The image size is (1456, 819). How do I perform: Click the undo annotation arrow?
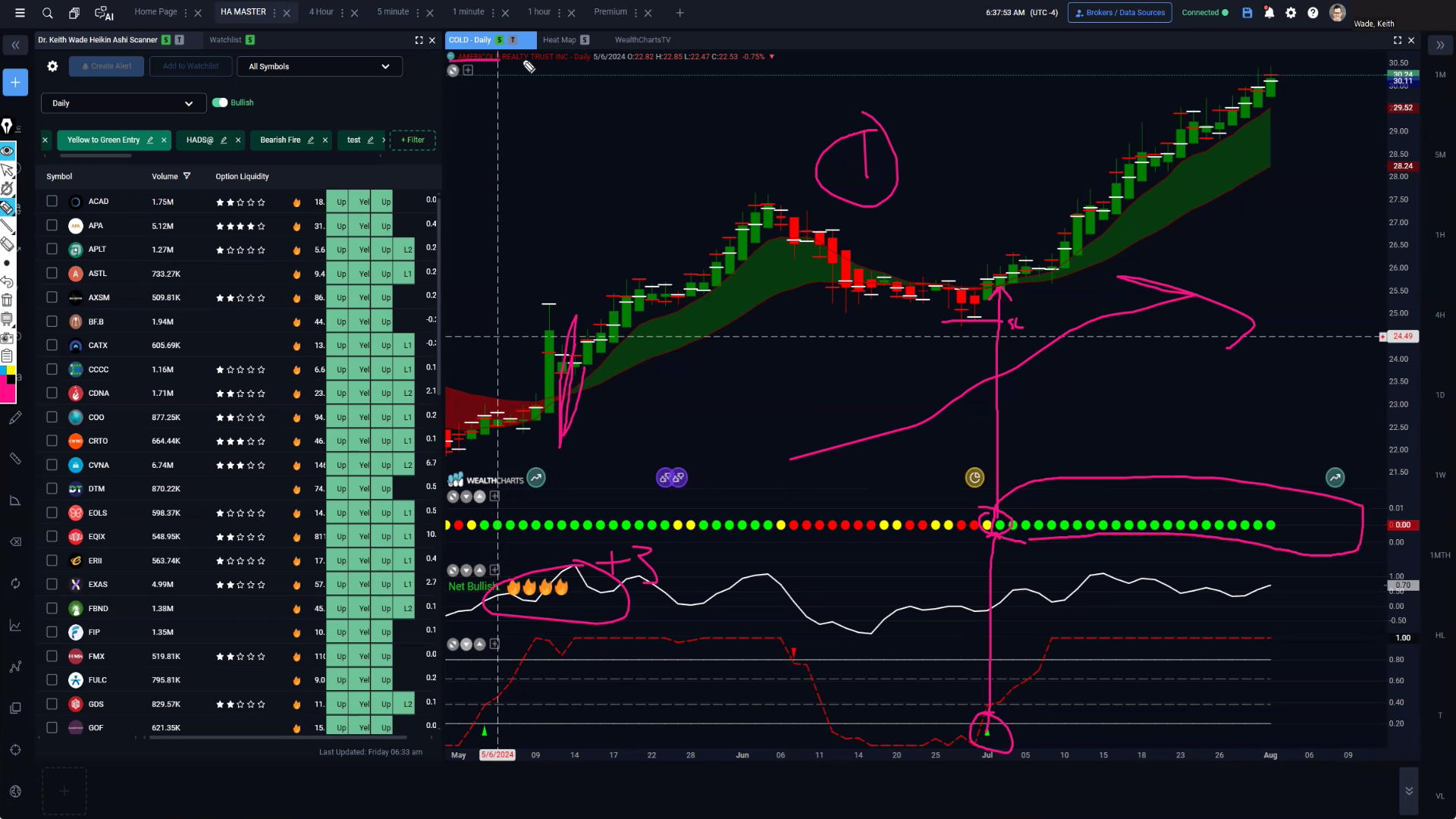[x=7, y=281]
